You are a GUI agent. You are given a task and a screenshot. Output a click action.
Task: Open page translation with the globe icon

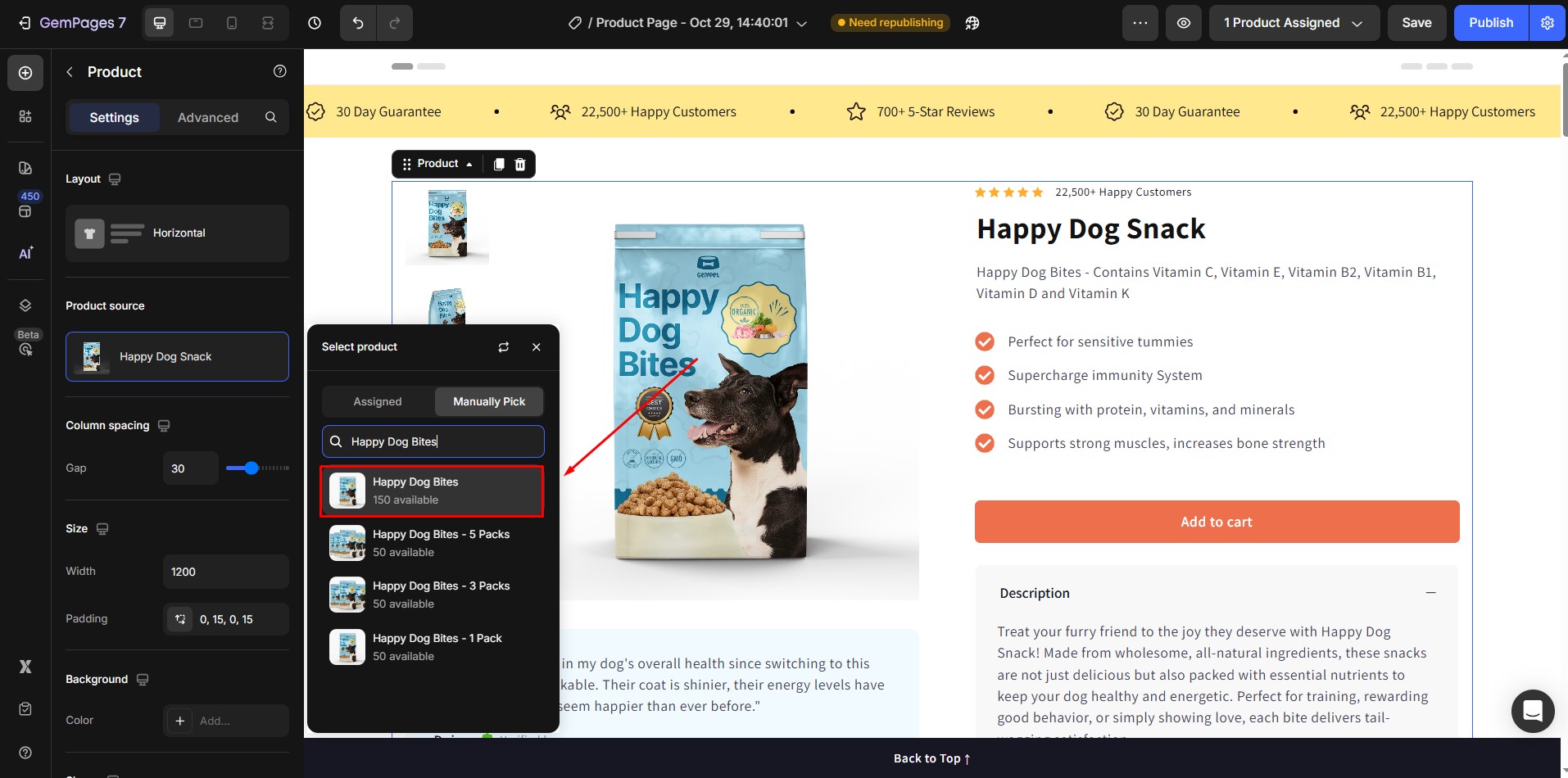[972, 23]
